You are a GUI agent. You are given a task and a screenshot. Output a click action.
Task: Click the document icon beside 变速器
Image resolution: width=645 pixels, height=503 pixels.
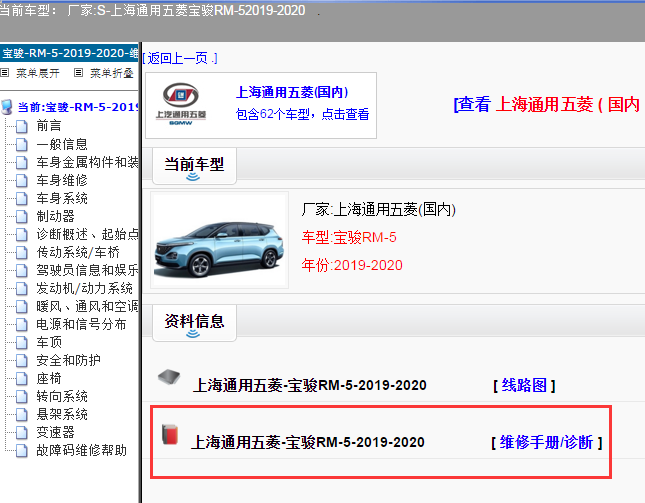(x=22, y=432)
